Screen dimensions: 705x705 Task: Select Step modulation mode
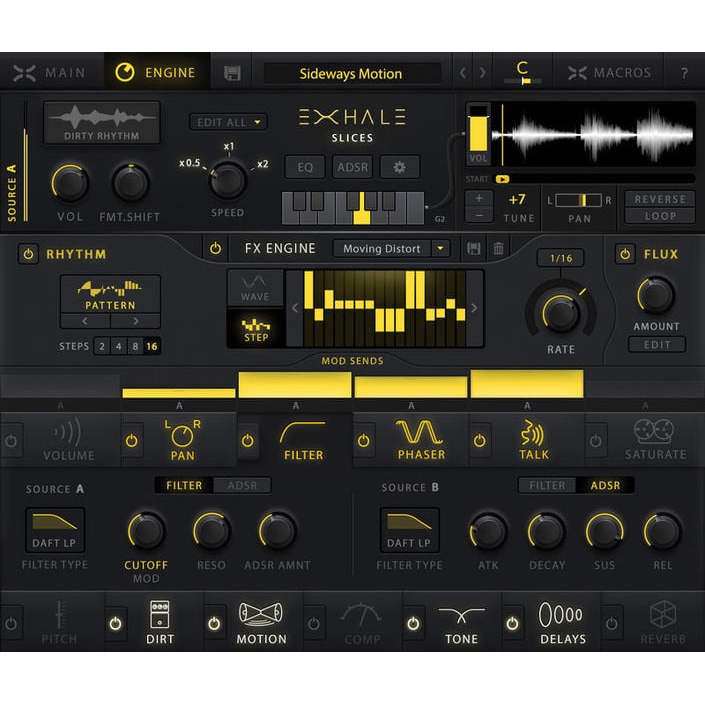(255, 329)
